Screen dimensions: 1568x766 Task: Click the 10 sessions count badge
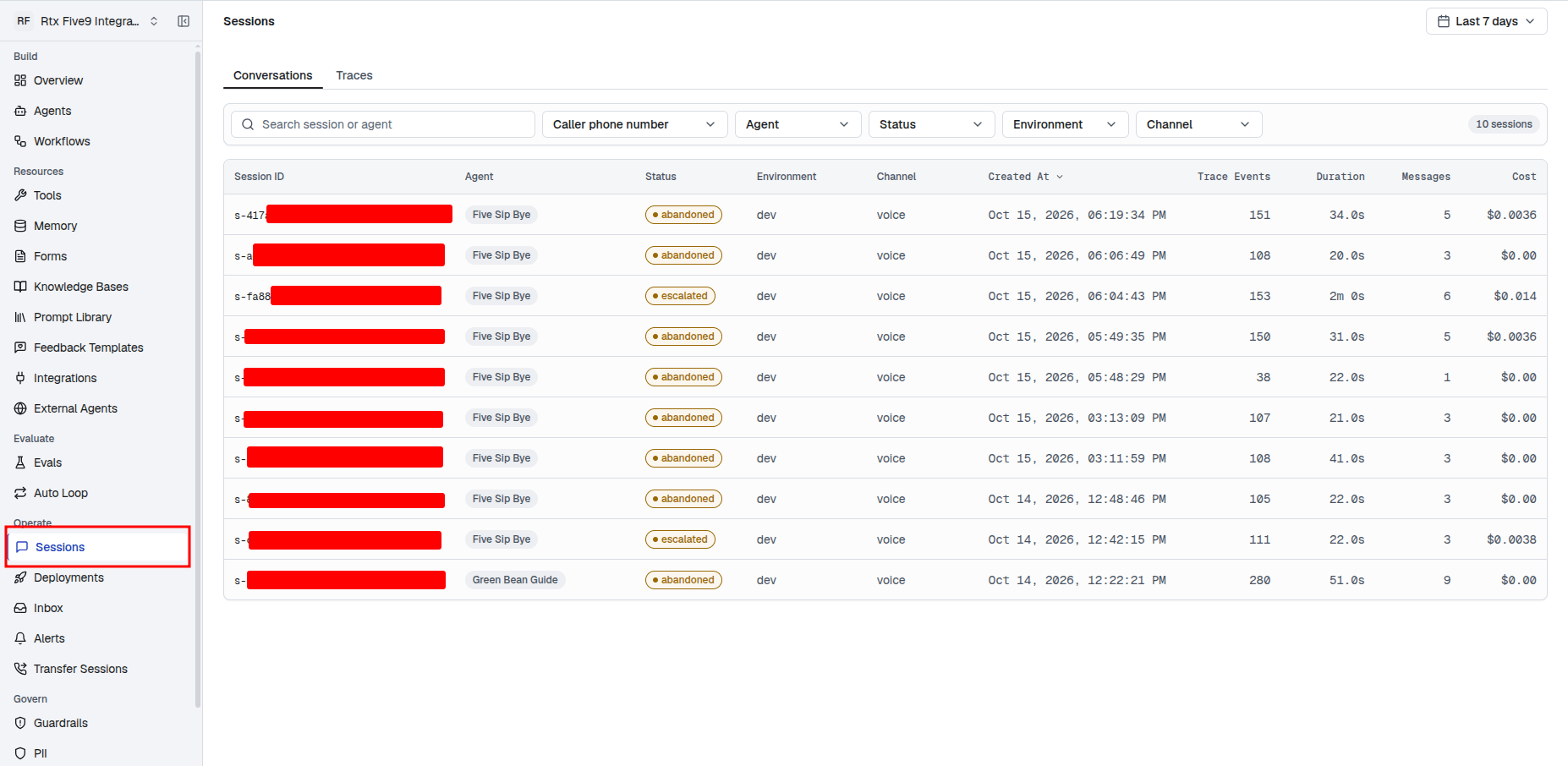click(1504, 124)
